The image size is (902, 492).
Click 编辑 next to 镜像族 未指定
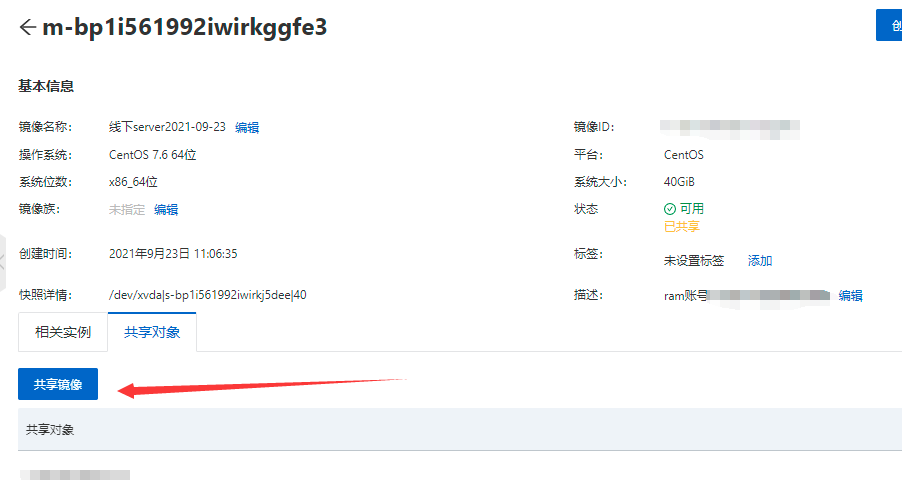click(x=166, y=209)
